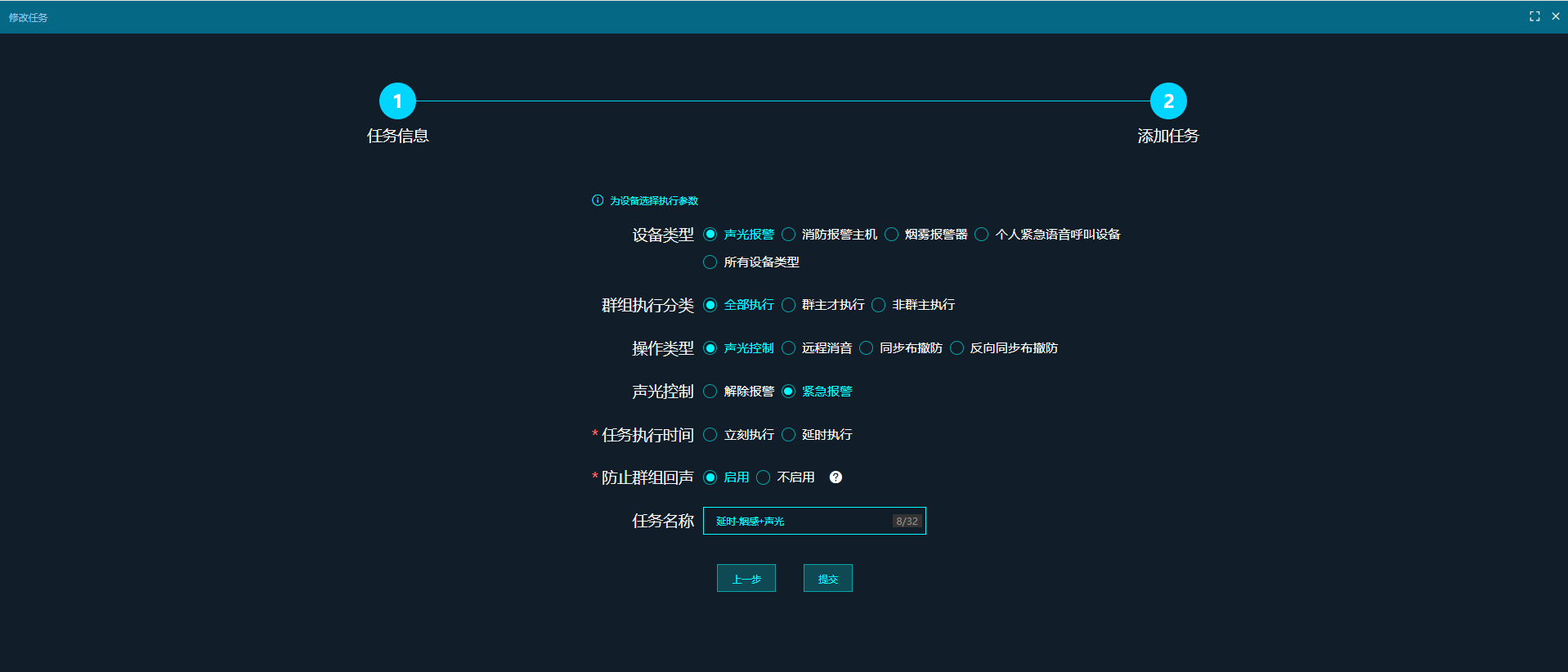1568x672 pixels.
Task: Select 解除报警 sound-light control
Action: [710, 392]
